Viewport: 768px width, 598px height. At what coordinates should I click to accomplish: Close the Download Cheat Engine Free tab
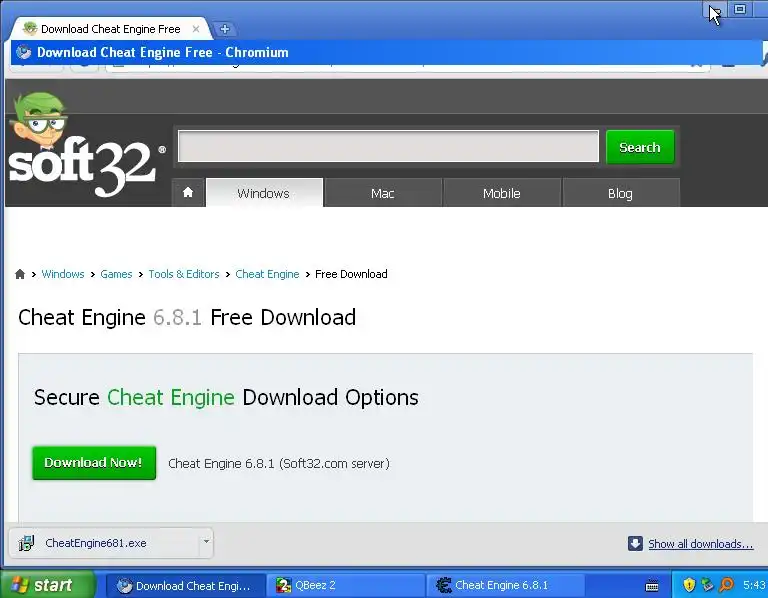pos(196,29)
